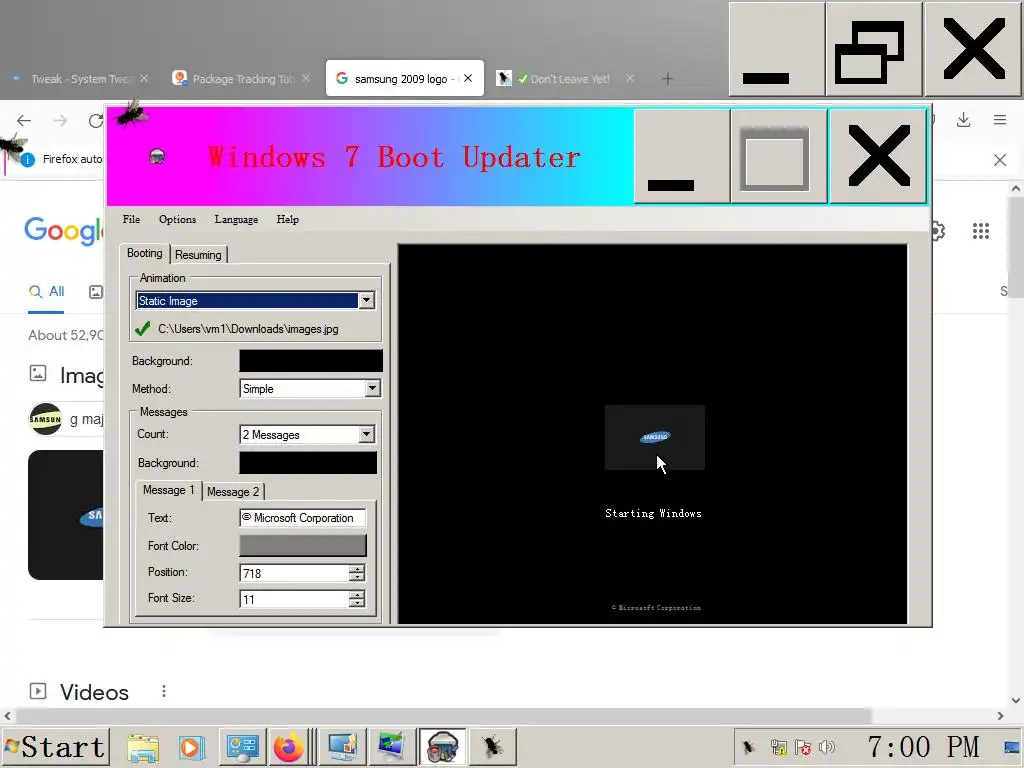Go back in Firefox

tap(24, 121)
